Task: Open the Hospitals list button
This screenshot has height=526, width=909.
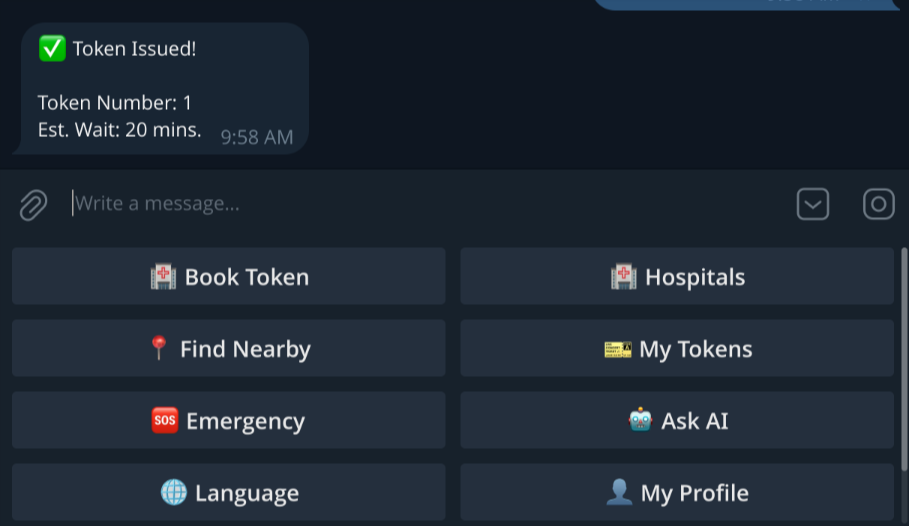Action: click(x=677, y=277)
